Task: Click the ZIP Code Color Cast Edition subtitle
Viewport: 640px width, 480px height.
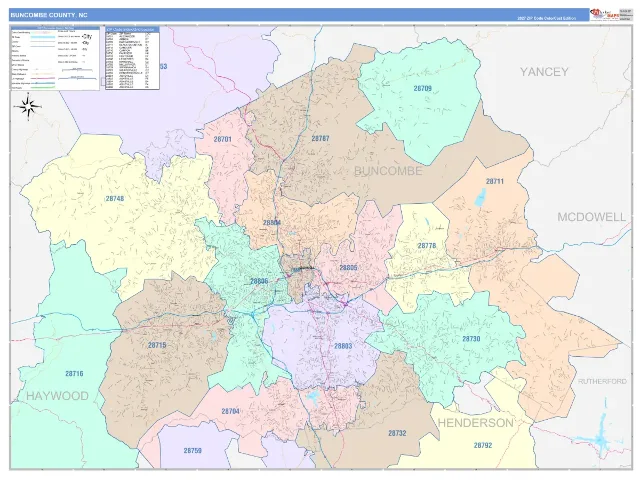Action: pyautogui.click(x=547, y=18)
